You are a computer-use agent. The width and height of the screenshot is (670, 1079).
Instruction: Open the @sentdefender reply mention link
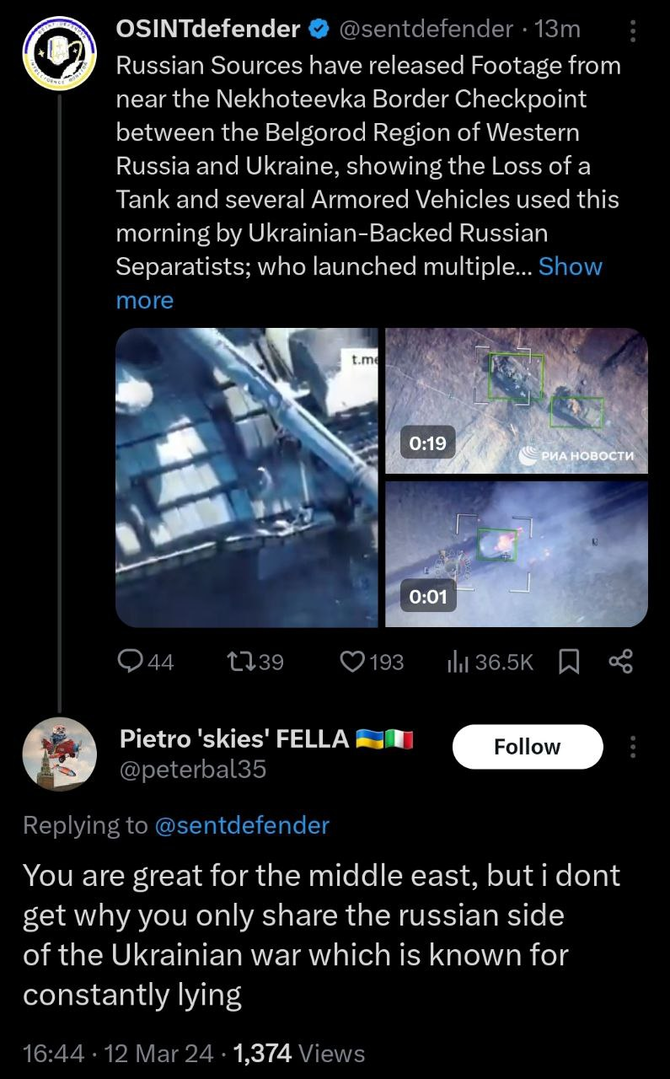click(x=241, y=825)
